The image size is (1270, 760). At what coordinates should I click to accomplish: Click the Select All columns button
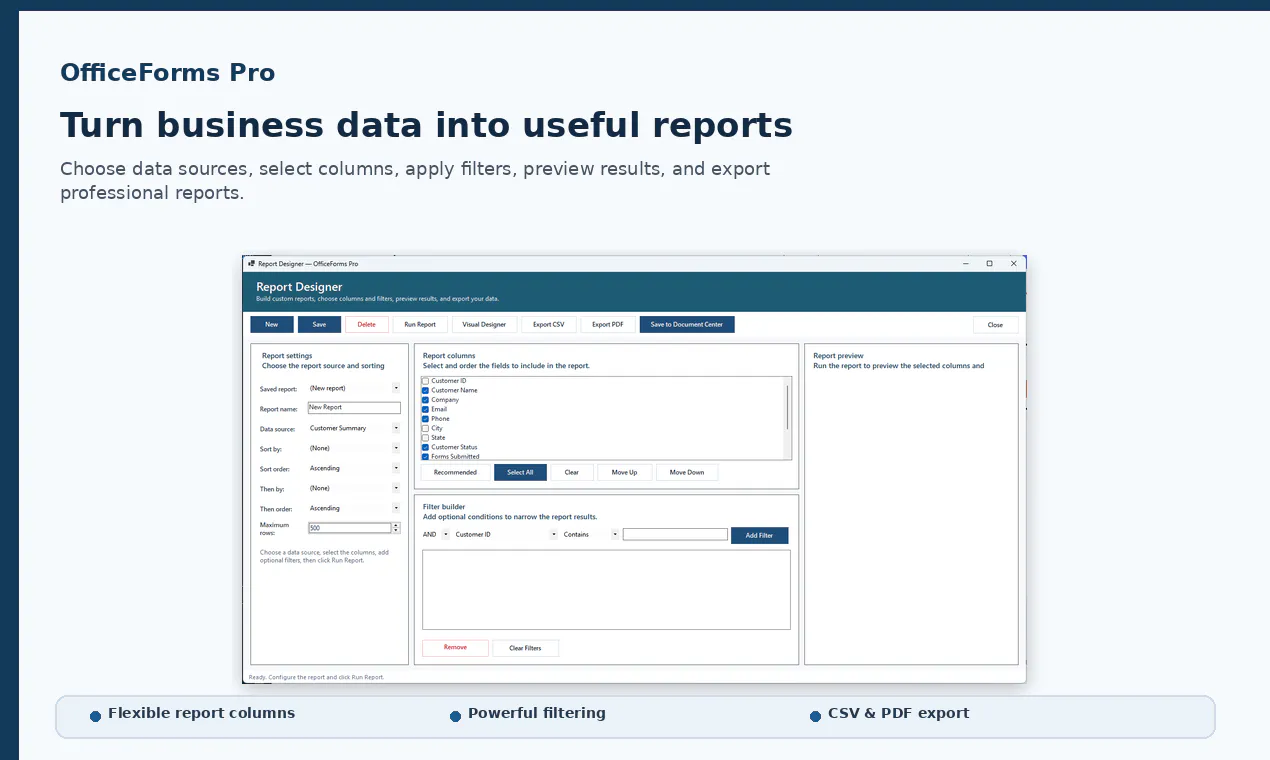click(520, 472)
